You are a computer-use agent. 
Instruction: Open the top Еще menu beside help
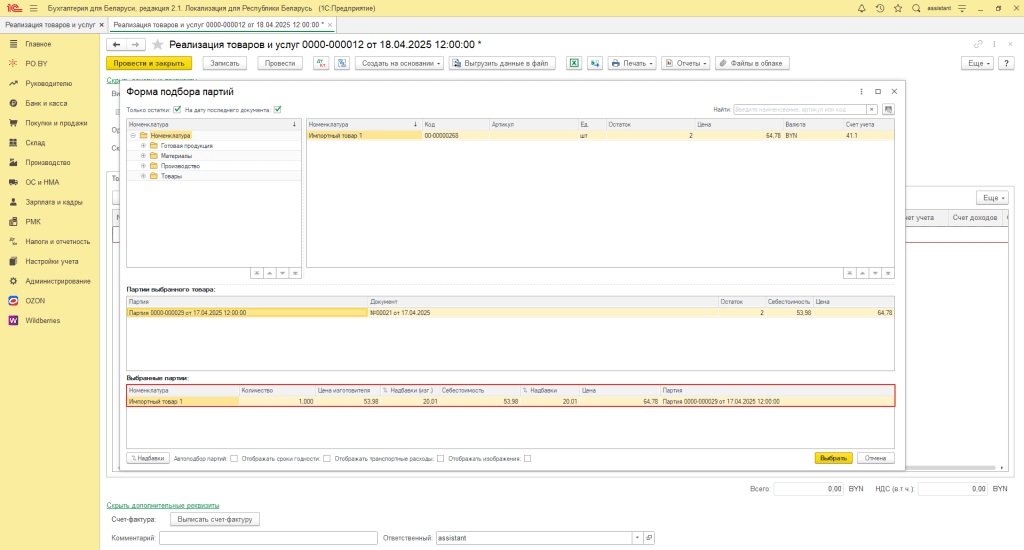tap(978, 63)
